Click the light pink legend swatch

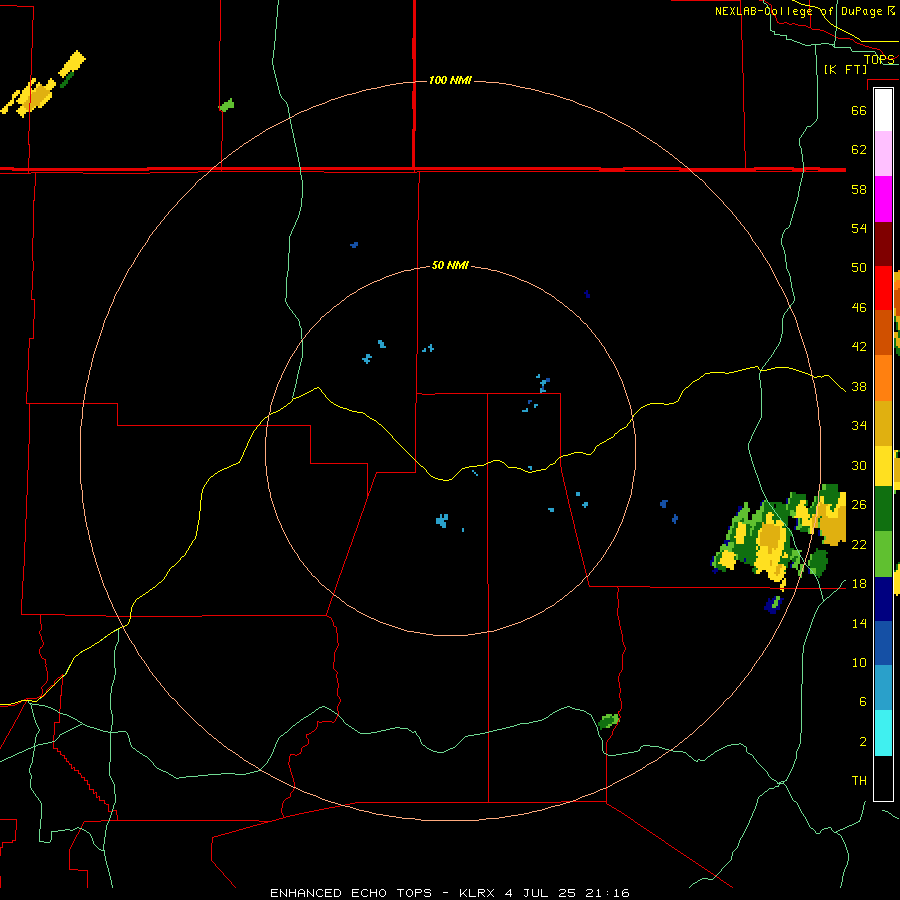tap(883, 154)
